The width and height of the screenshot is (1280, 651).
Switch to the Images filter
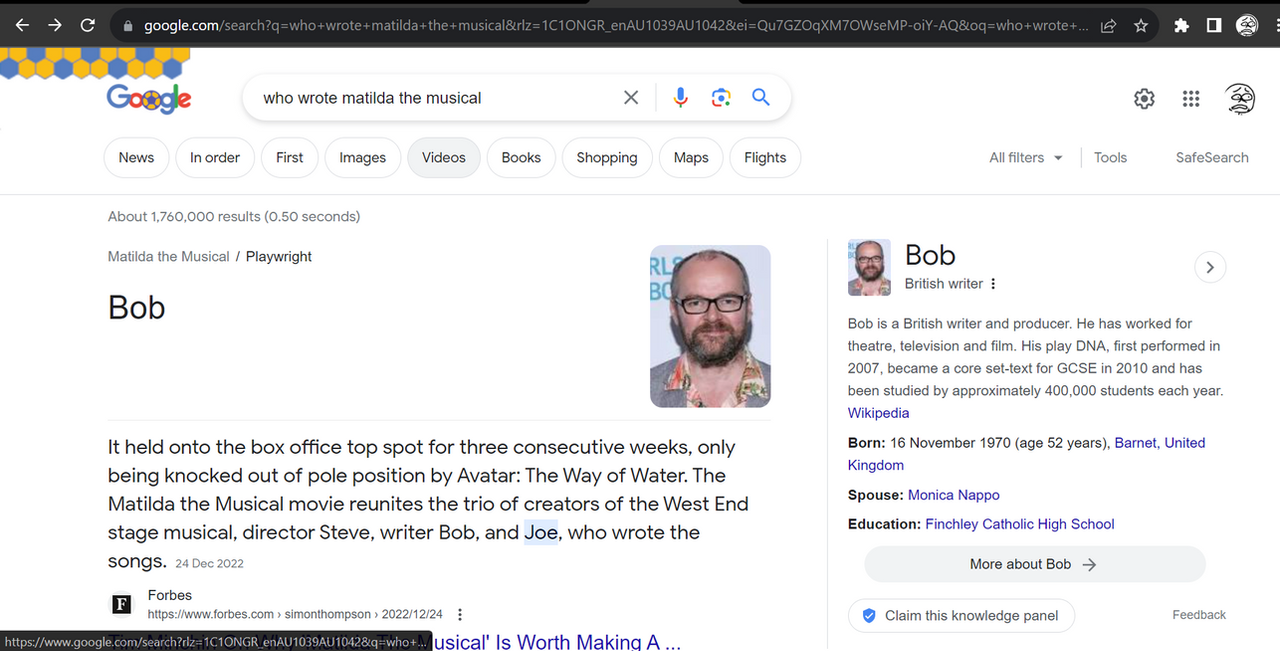click(362, 158)
